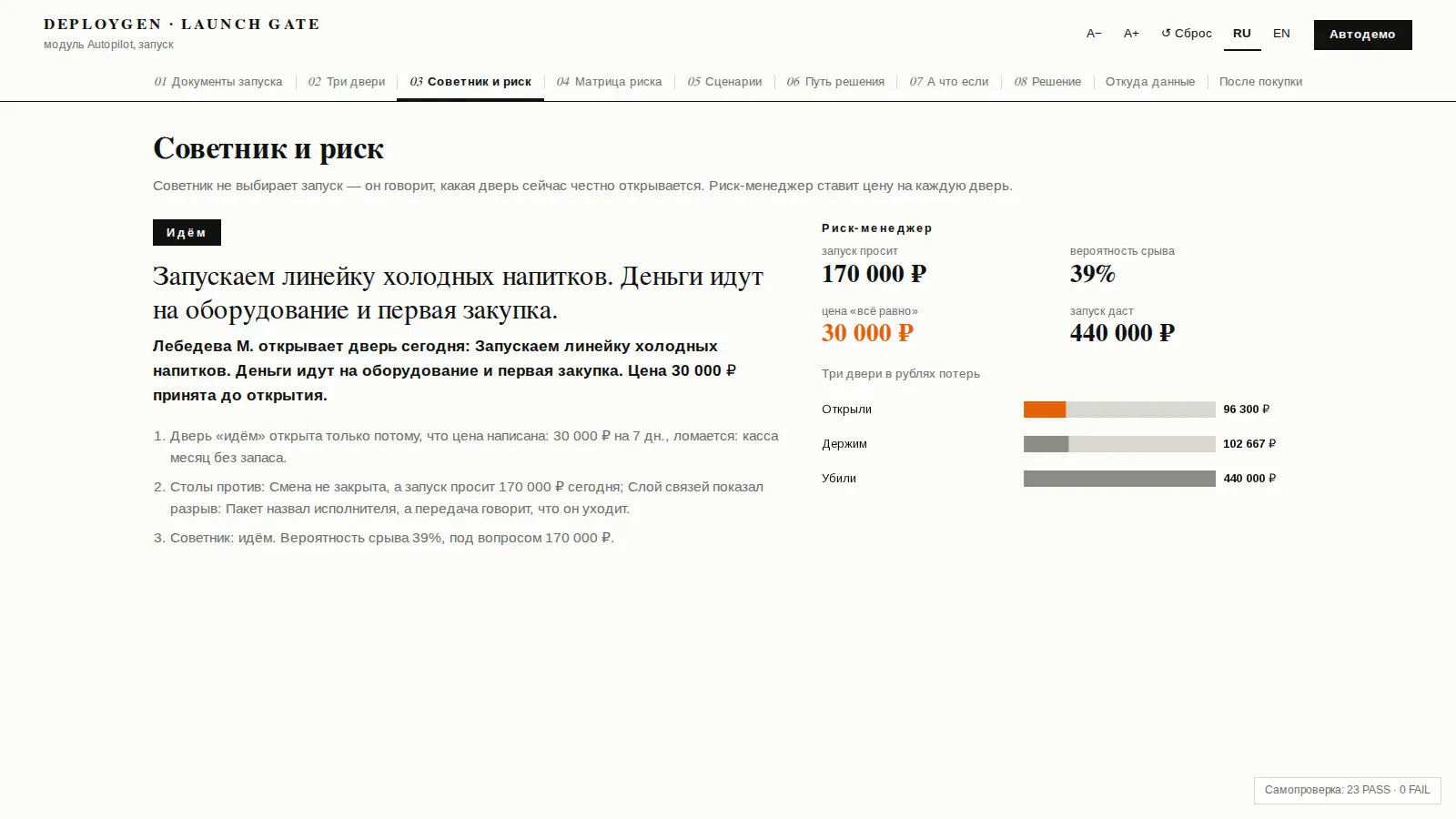Click the Самопроверка 23 PASS status badge
This screenshot has height=819, width=1456.
(x=1348, y=790)
